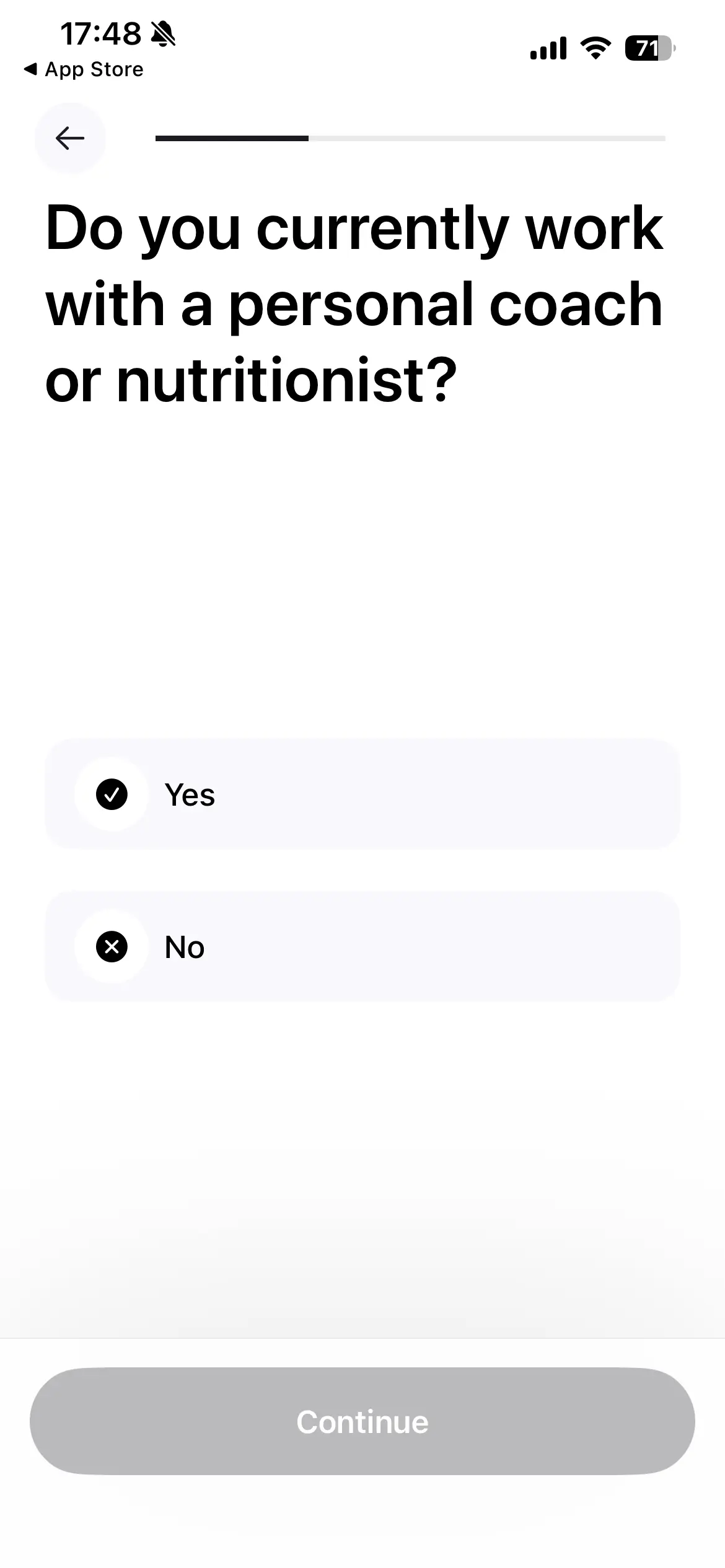Click the Wi-Fi status icon
The height and width of the screenshot is (1568, 725).
click(x=595, y=48)
